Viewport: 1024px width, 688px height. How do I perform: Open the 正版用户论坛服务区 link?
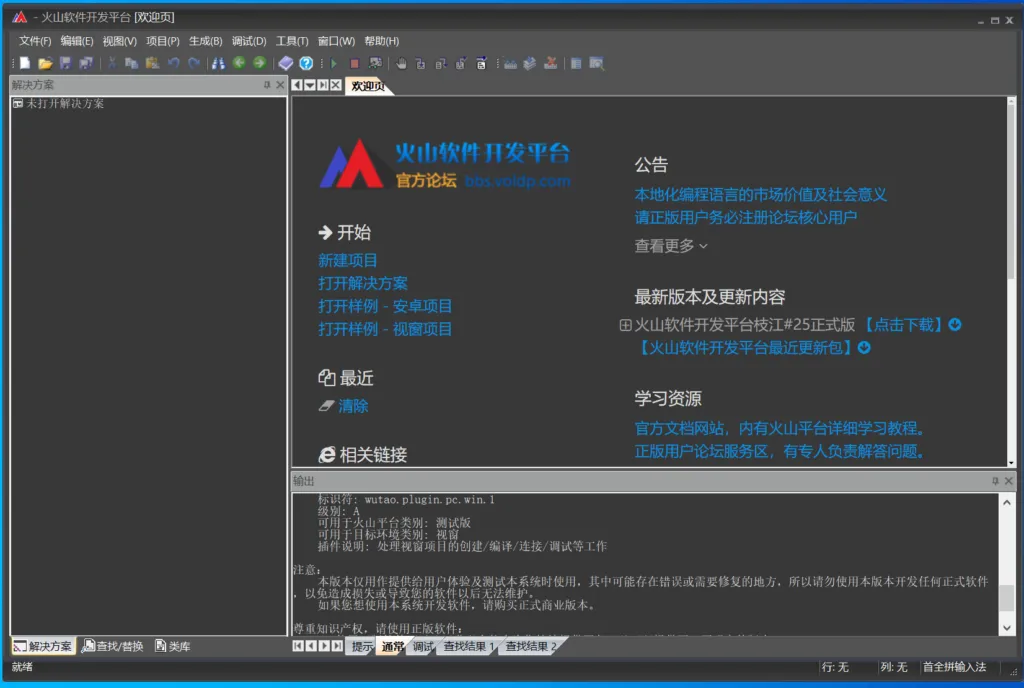pos(780,451)
